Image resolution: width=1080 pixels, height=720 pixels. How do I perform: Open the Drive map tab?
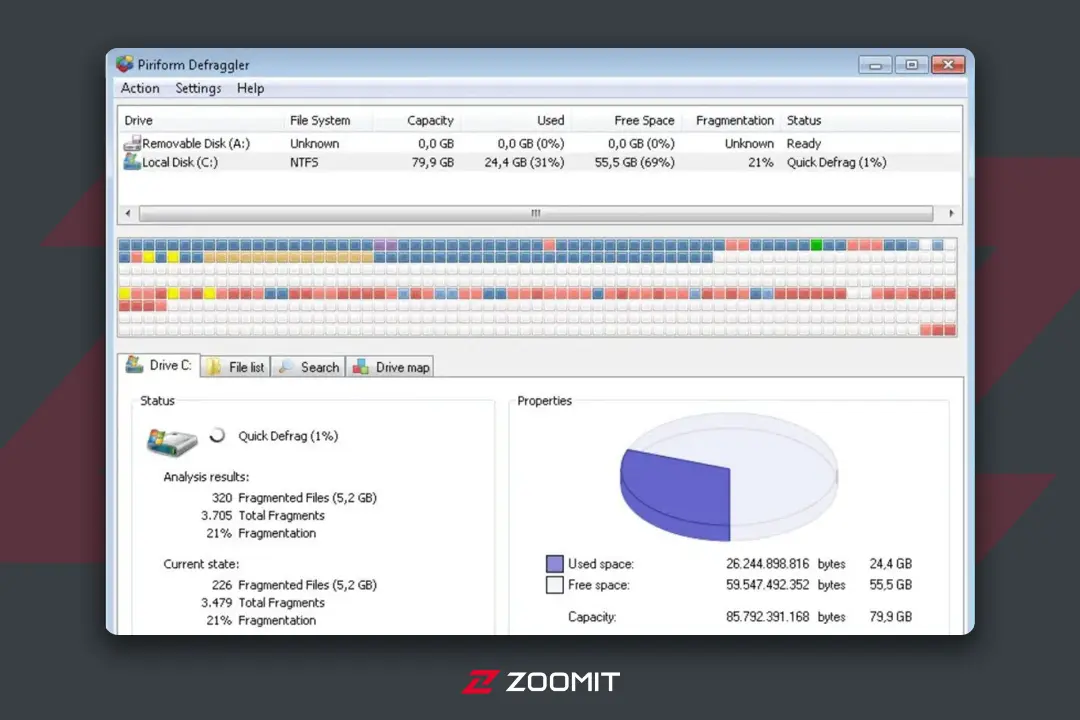point(390,367)
